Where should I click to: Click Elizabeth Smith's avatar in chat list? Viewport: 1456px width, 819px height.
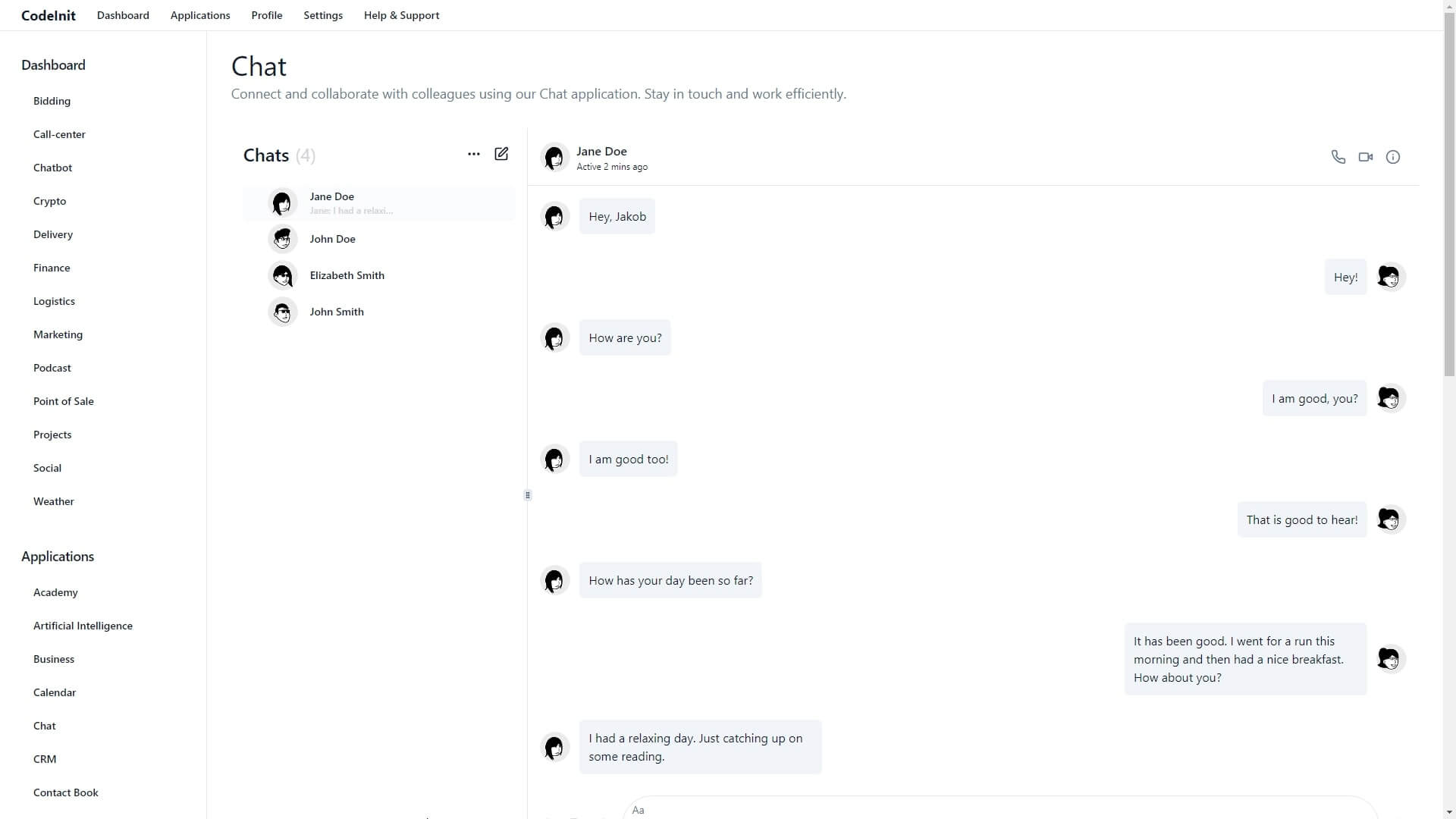tap(283, 275)
